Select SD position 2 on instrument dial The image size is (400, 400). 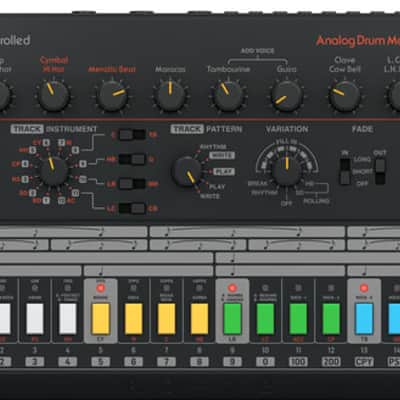(32, 193)
